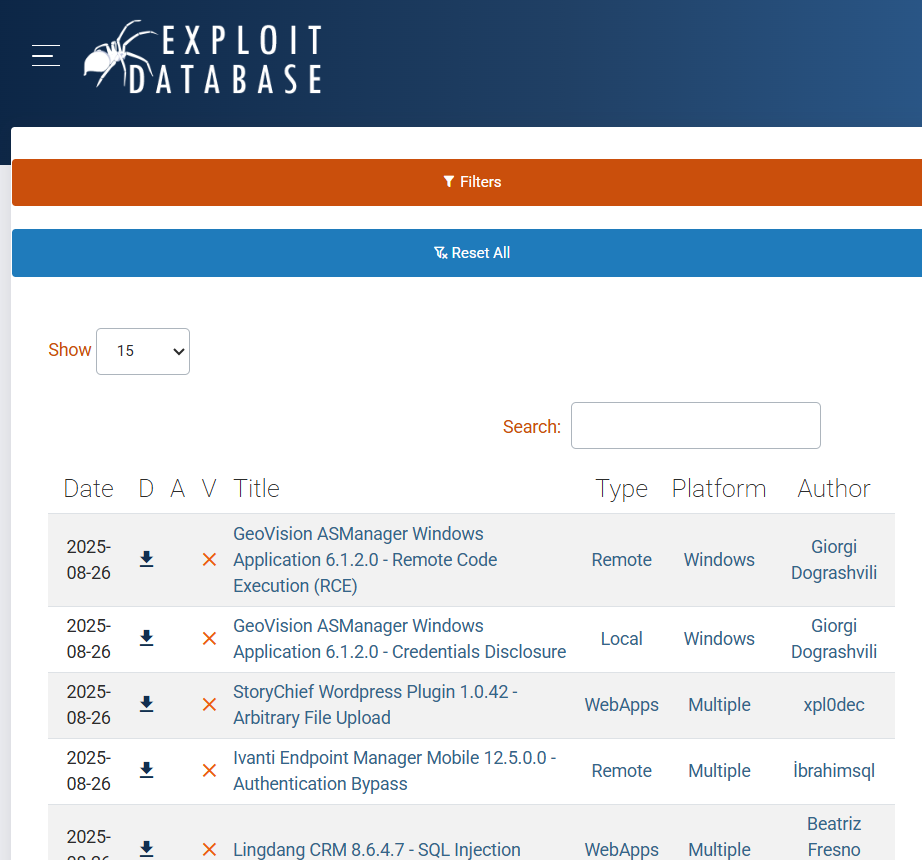The width and height of the screenshot is (922, 860).
Task: Expand the Filters panel
Action: point(471,182)
